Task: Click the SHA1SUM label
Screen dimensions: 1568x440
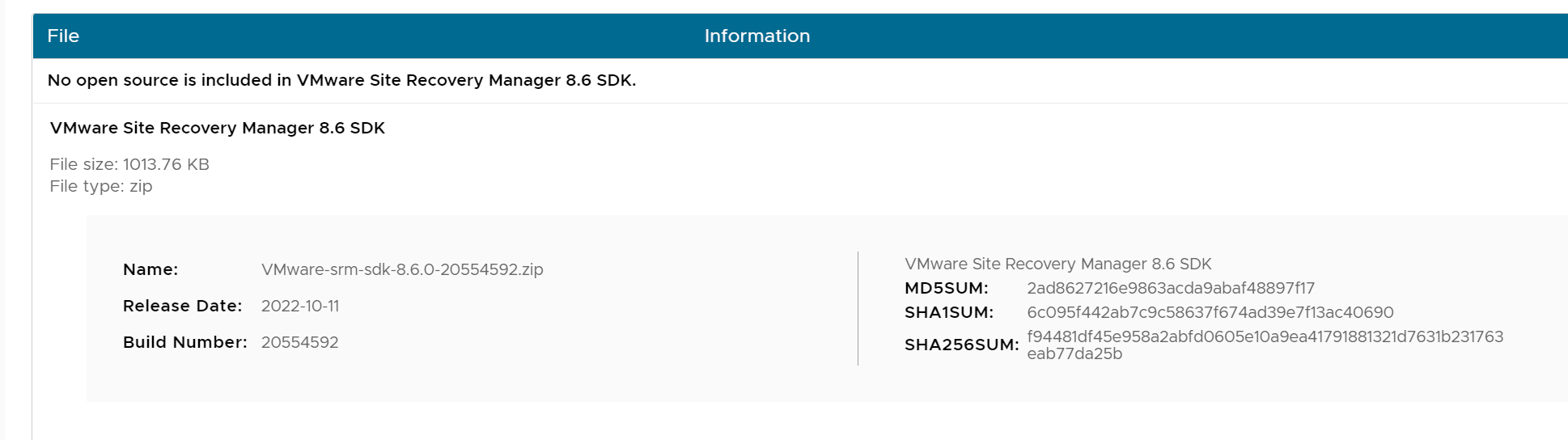Action: (x=948, y=312)
